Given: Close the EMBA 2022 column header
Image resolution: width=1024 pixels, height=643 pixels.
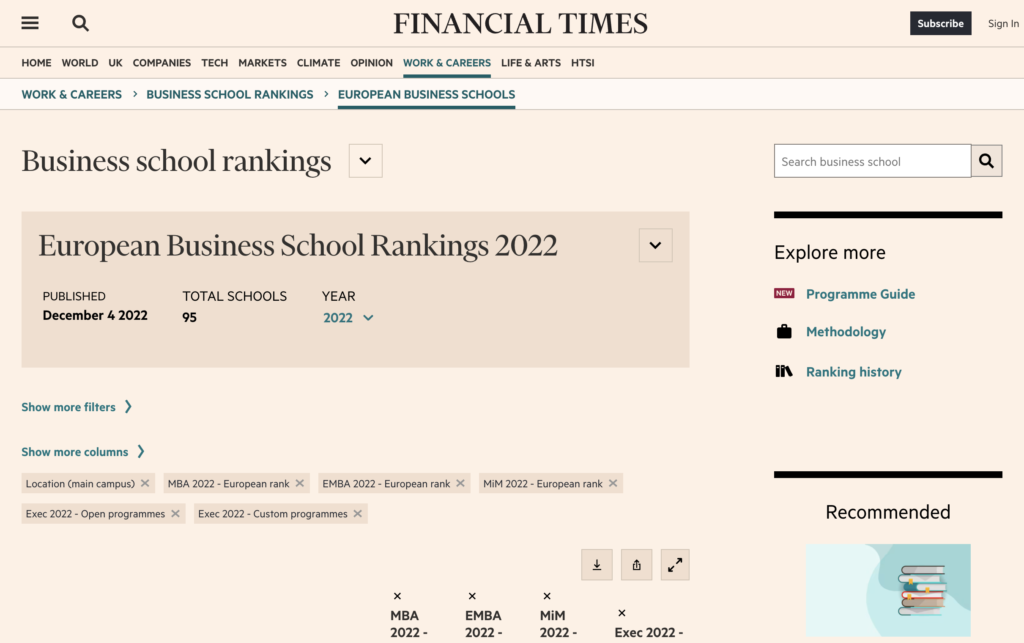Looking at the screenshot, I should pyautogui.click(x=472, y=596).
